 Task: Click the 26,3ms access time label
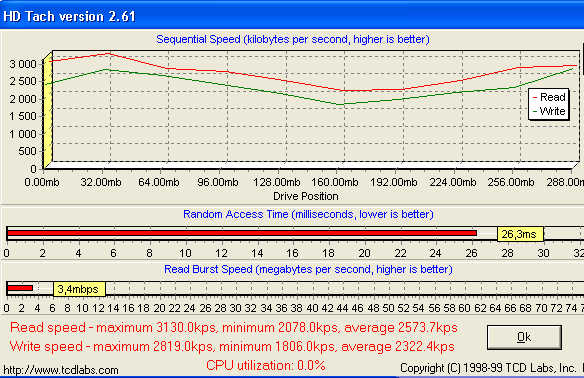point(520,234)
